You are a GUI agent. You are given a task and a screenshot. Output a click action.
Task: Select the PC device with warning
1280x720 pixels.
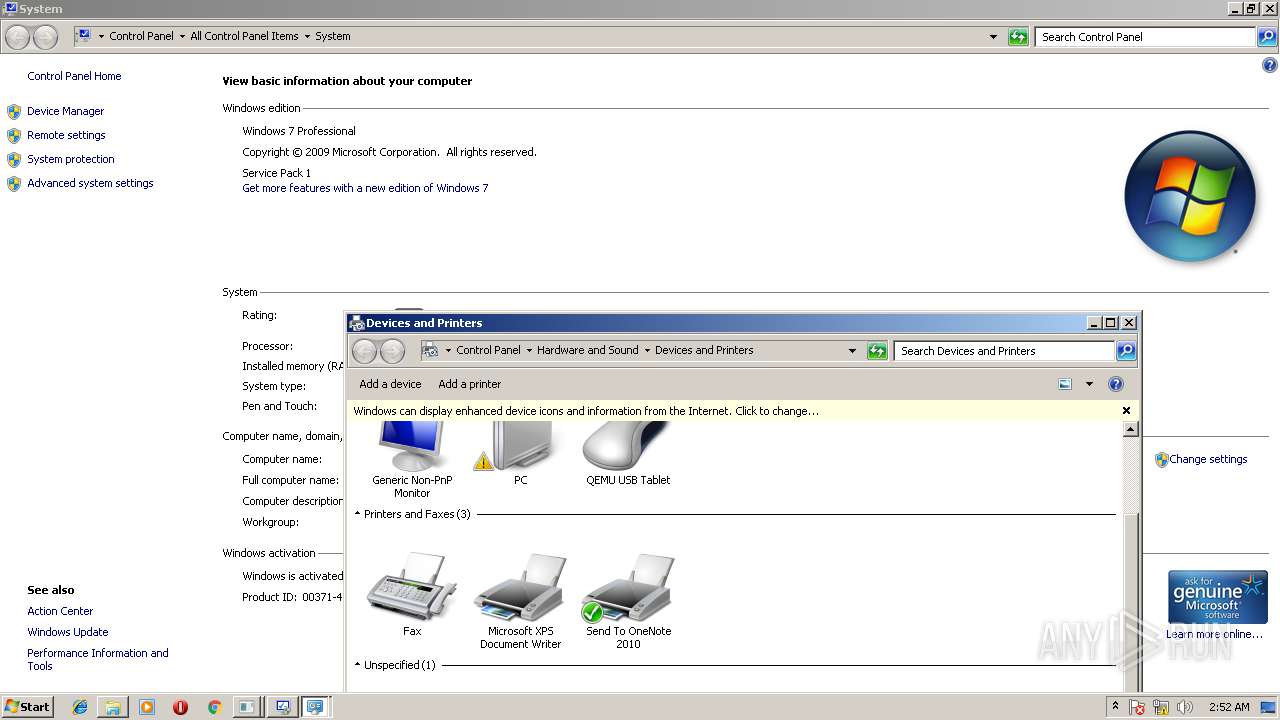(x=520, y=455)
